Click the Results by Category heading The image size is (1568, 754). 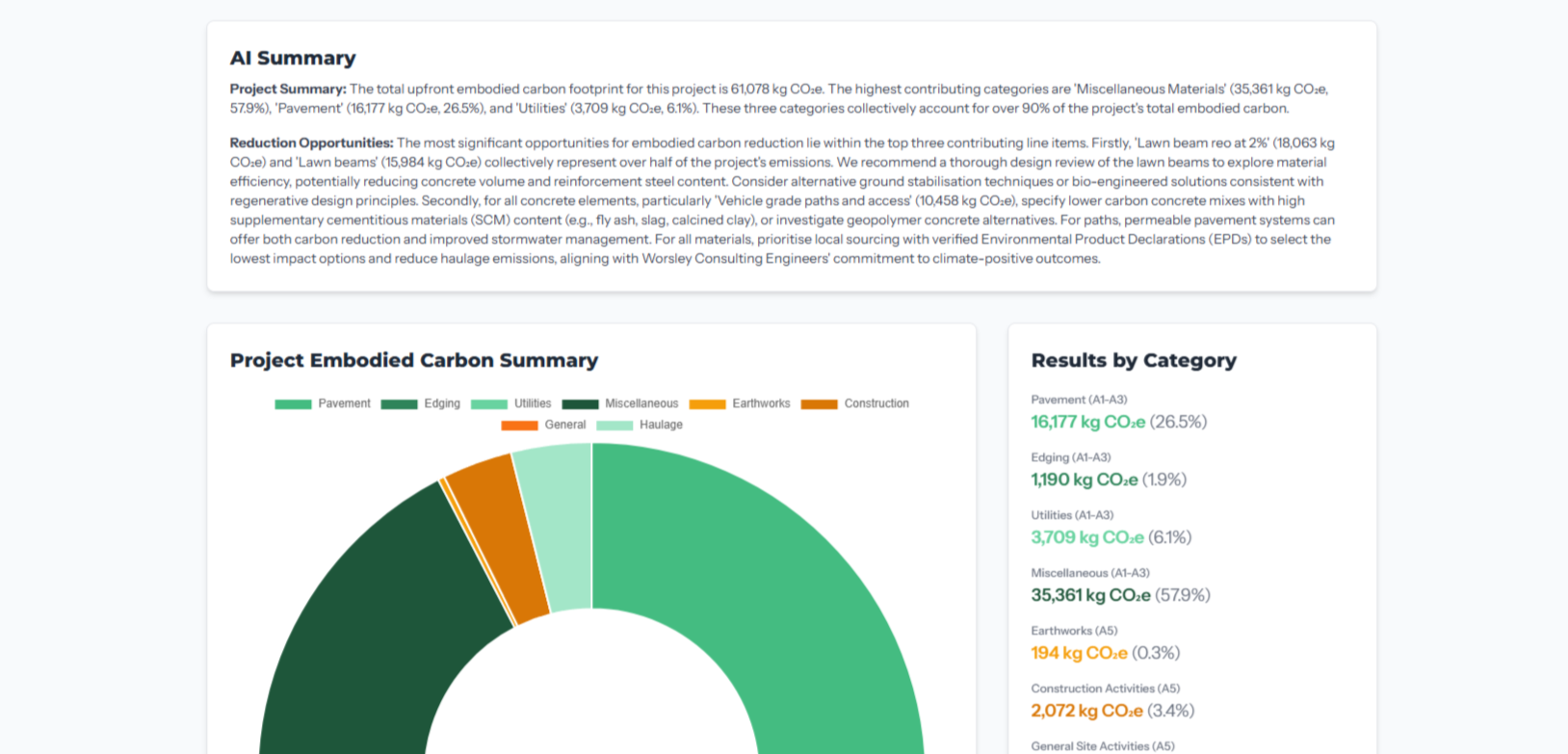(x=1134, y=360)
